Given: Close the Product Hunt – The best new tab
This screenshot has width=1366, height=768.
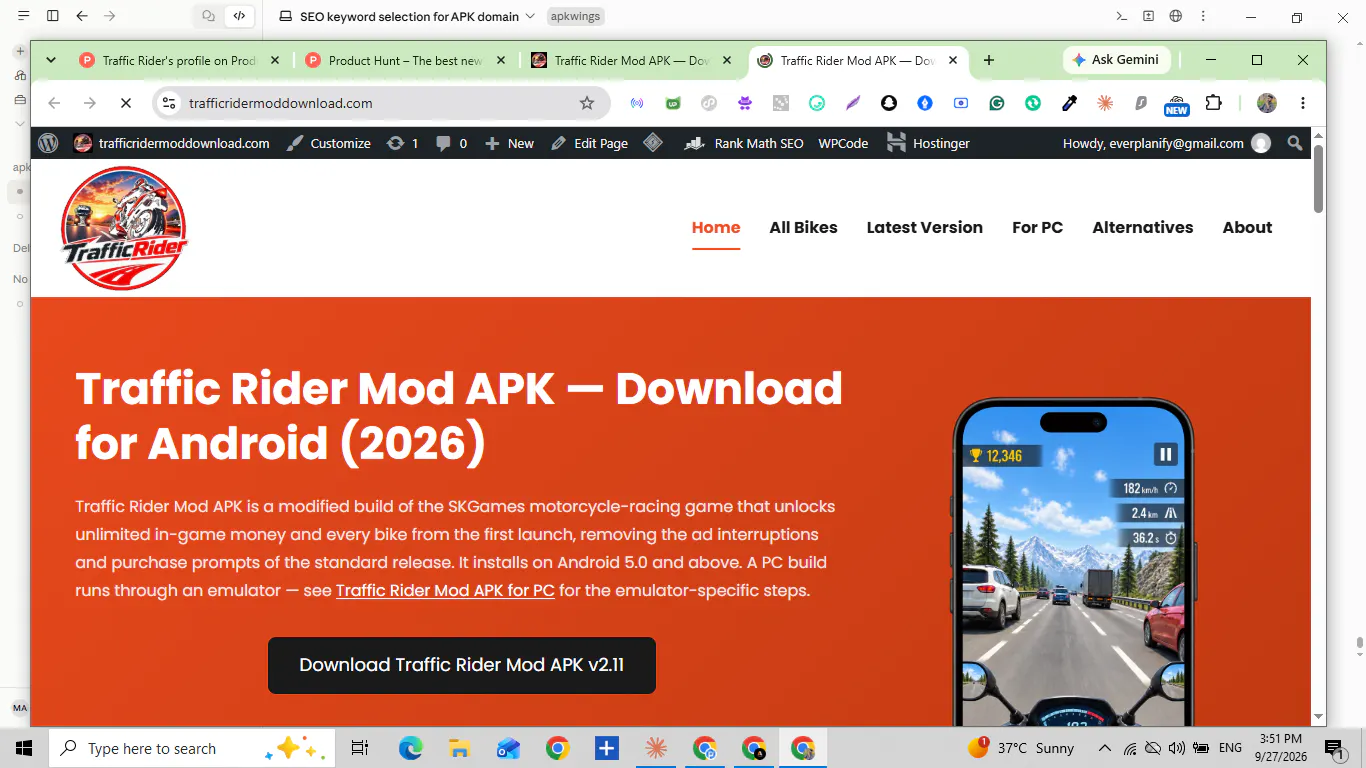Looking at the screenshot, I should tap(501, 60).
